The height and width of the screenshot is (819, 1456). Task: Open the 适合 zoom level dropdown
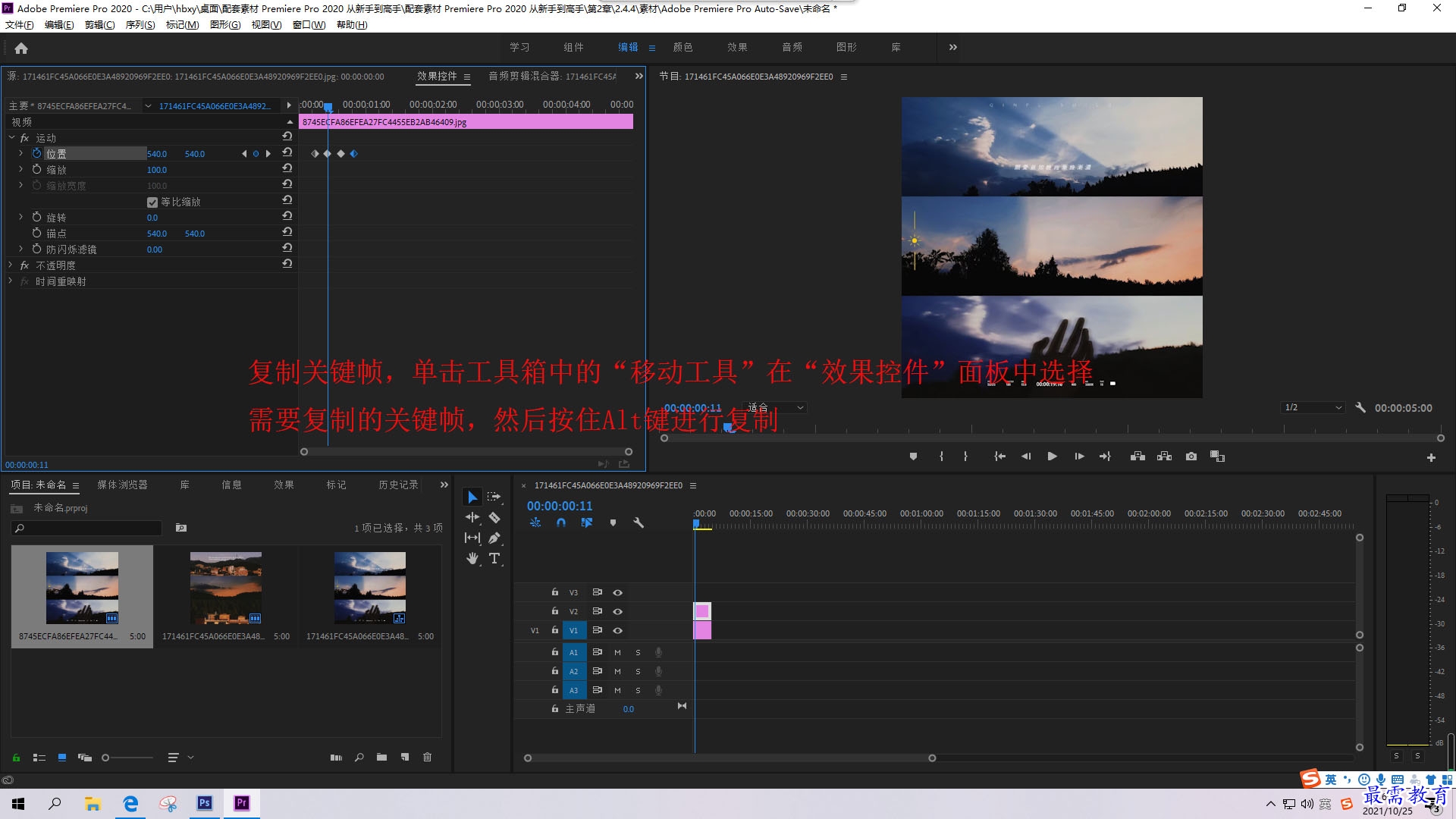pyautogui.click(x=775, y=407)
